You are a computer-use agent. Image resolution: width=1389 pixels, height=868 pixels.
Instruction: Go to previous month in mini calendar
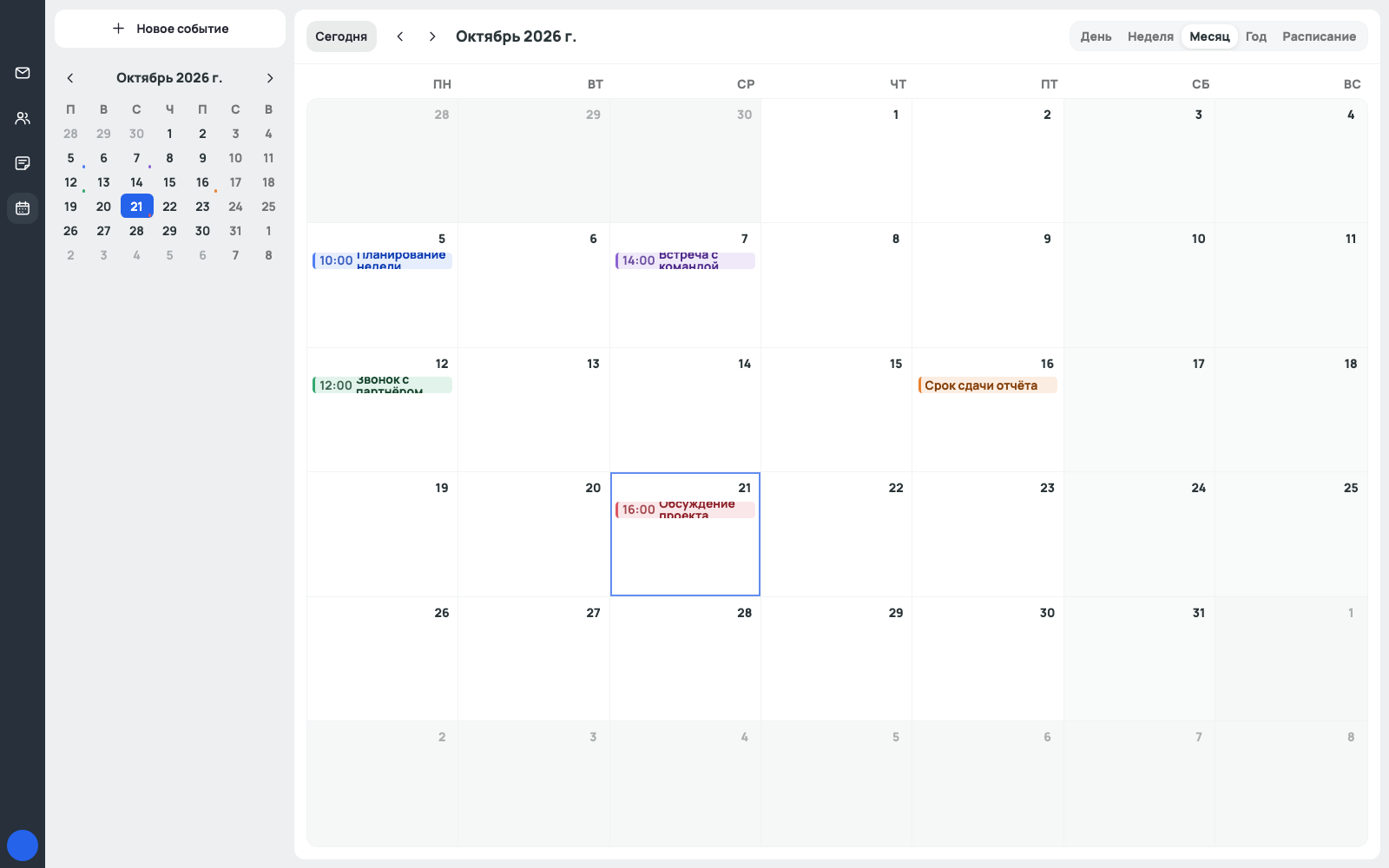tap(70, 78)
